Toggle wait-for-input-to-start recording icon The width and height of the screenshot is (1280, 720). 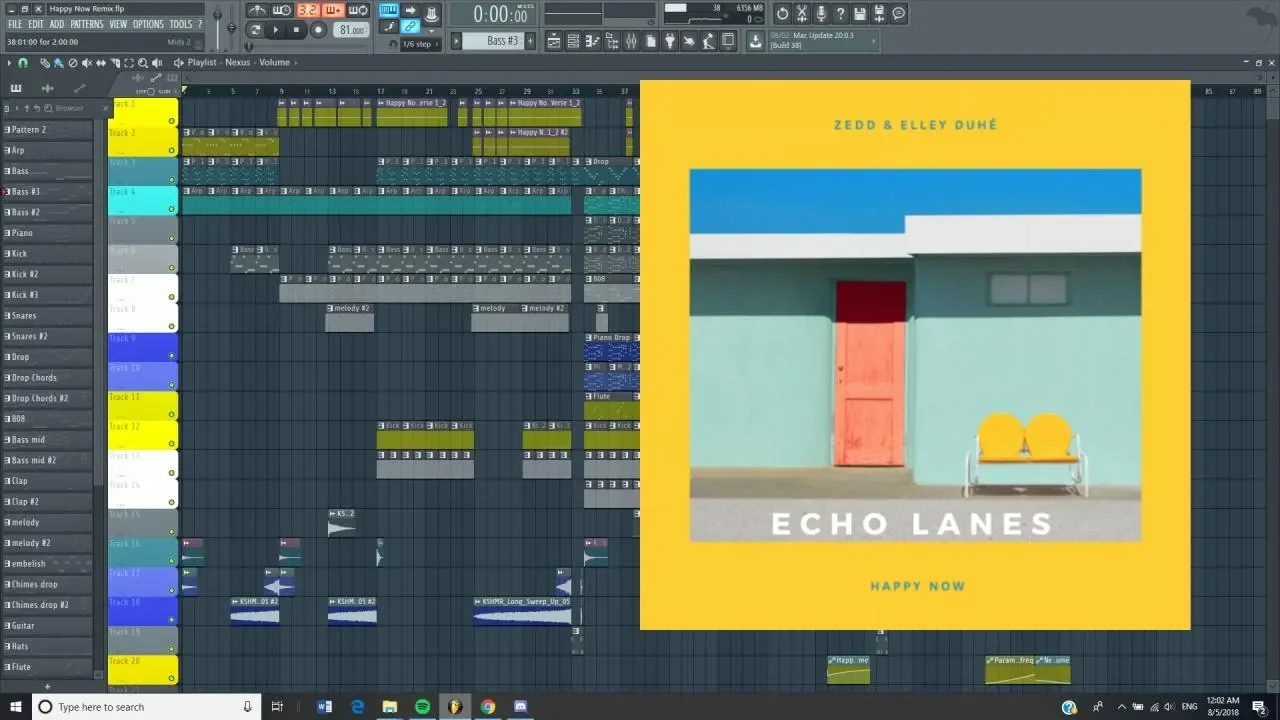click(x=282, y=10)
